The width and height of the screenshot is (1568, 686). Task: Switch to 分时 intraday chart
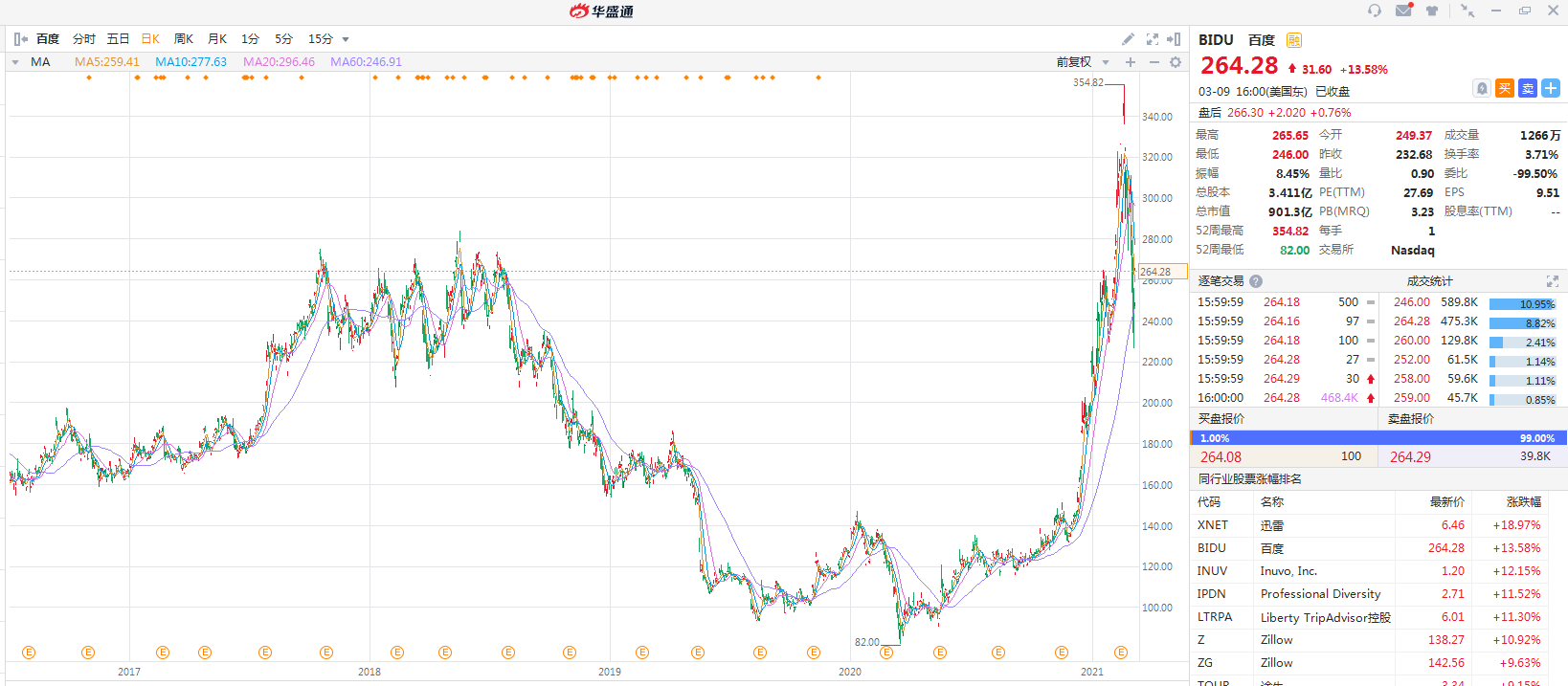[84, 39]
